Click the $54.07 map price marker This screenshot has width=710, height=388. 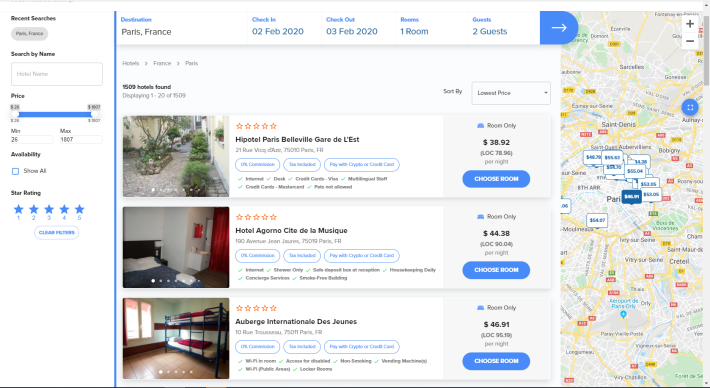click(597, 220)
